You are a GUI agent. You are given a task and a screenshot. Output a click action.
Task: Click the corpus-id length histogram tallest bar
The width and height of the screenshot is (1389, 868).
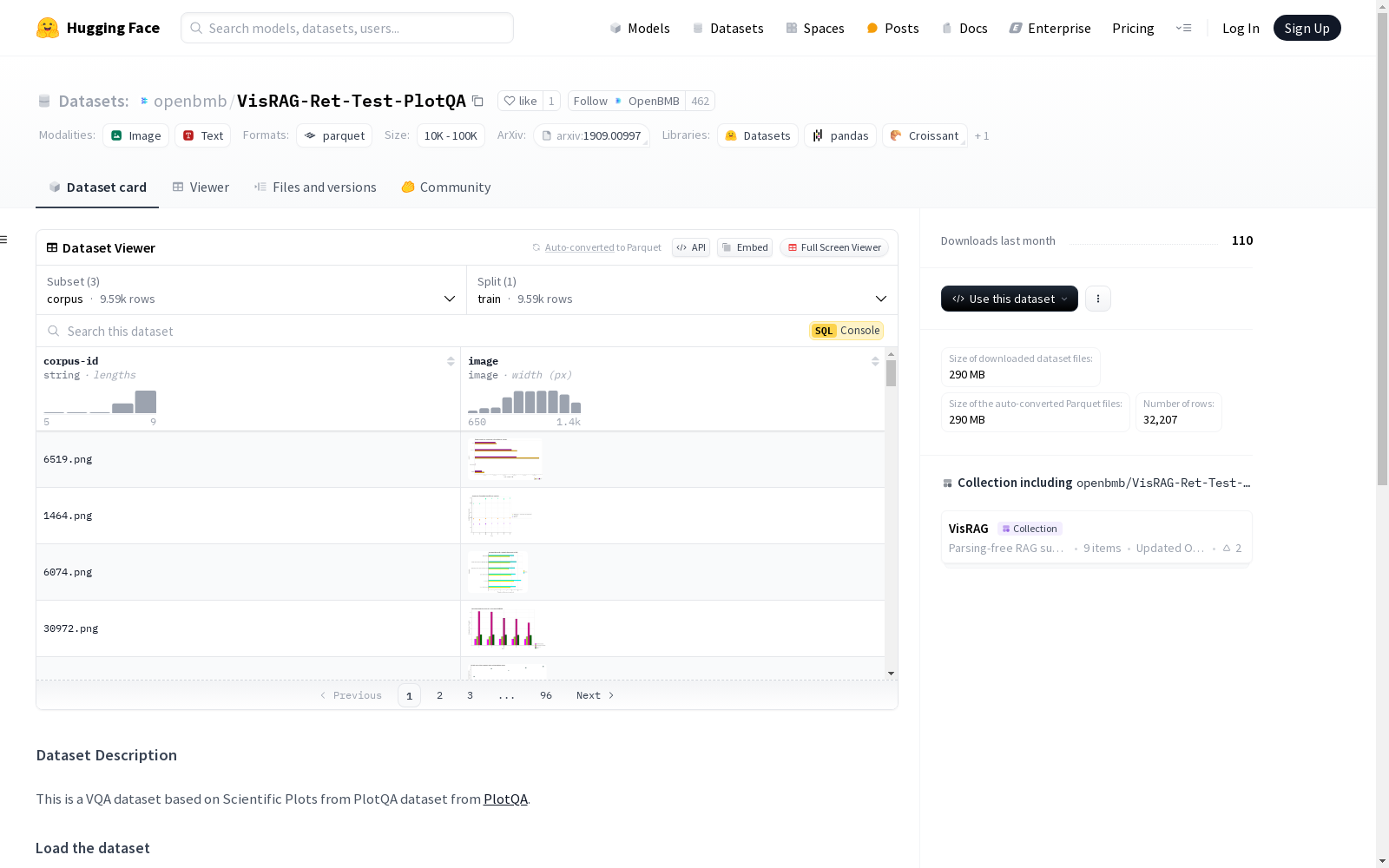[146, 402]
